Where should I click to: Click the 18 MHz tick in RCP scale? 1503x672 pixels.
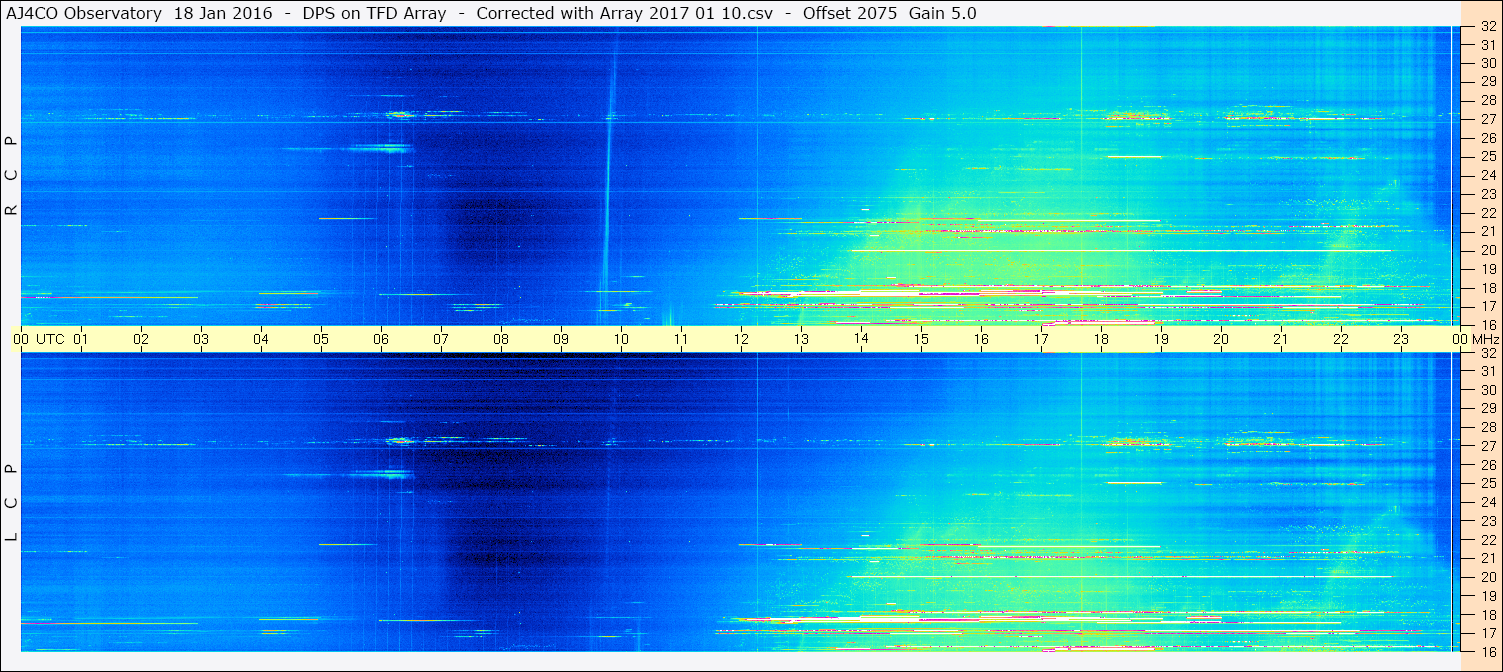[1487, 287]
